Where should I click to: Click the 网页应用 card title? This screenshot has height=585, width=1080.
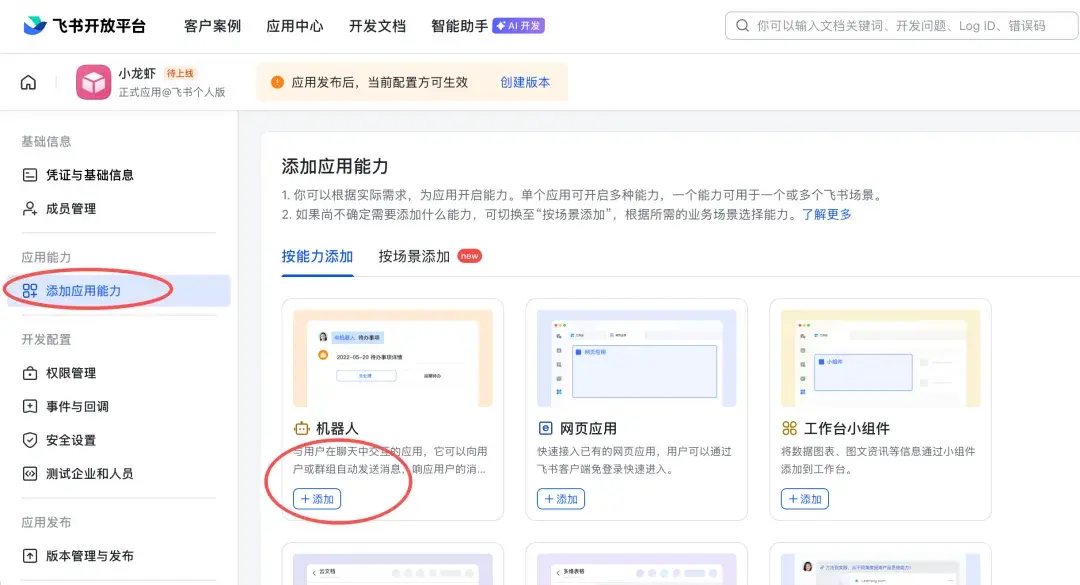588,429
